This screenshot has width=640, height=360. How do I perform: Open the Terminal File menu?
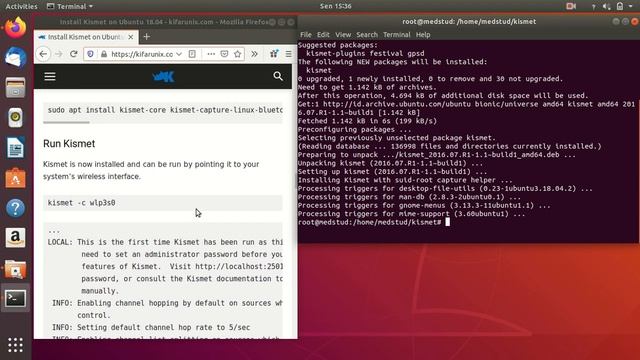(305, 35)
